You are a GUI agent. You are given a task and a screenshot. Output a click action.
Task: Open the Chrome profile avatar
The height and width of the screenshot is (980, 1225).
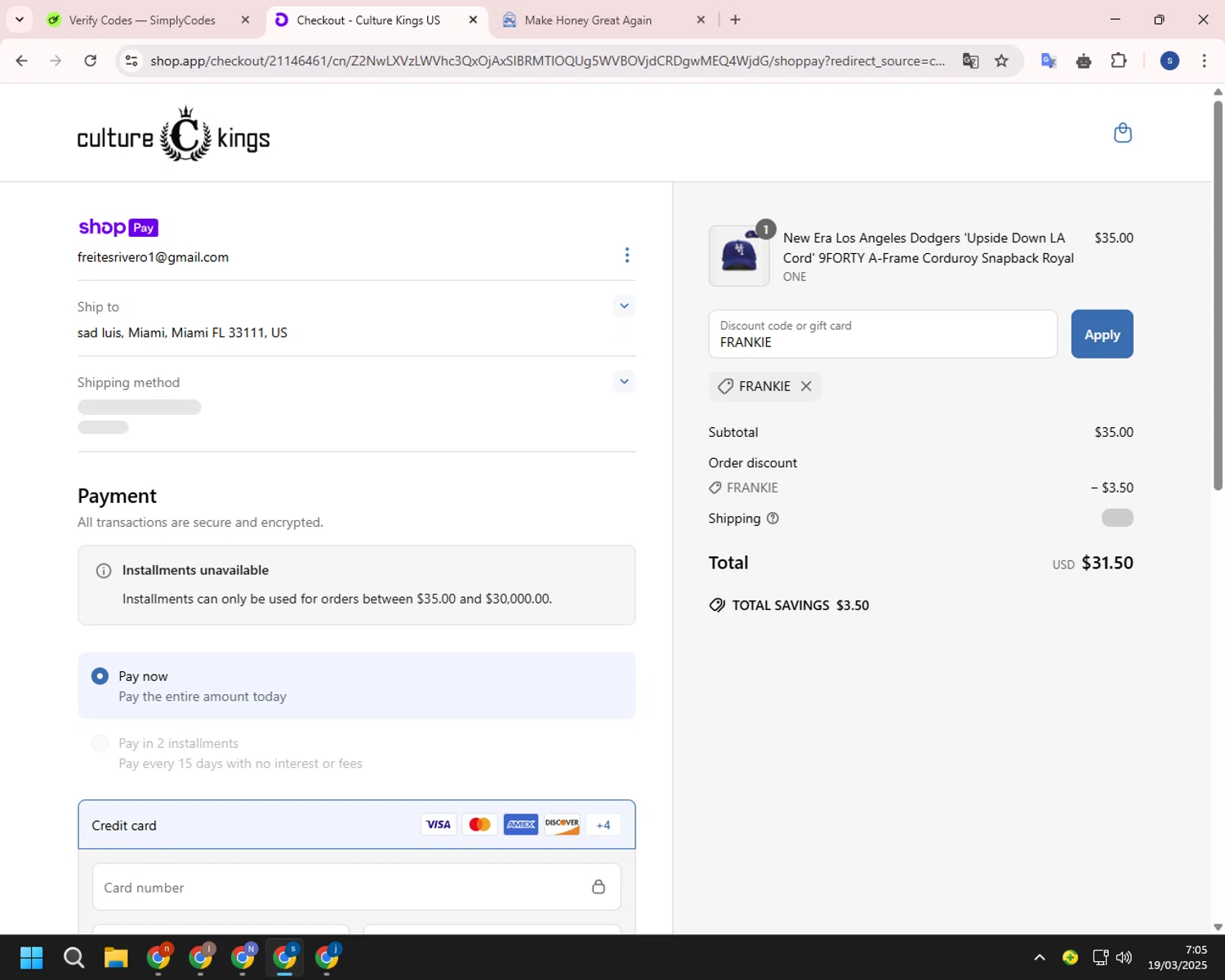[x=1169, y=60]
